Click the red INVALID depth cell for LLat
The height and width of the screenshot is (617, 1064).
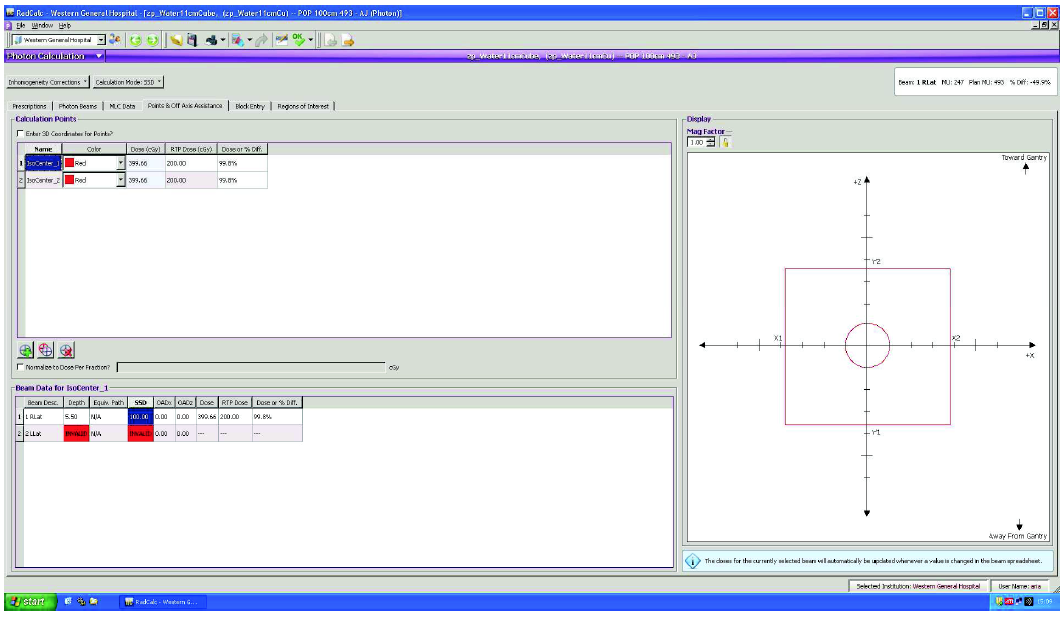coord(77,434)
